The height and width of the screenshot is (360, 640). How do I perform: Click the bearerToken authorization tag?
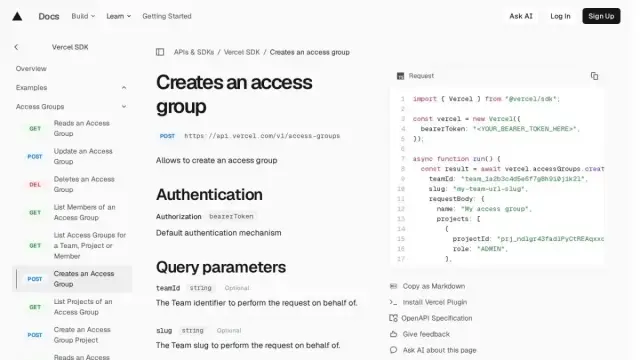[x=231, y=216]
